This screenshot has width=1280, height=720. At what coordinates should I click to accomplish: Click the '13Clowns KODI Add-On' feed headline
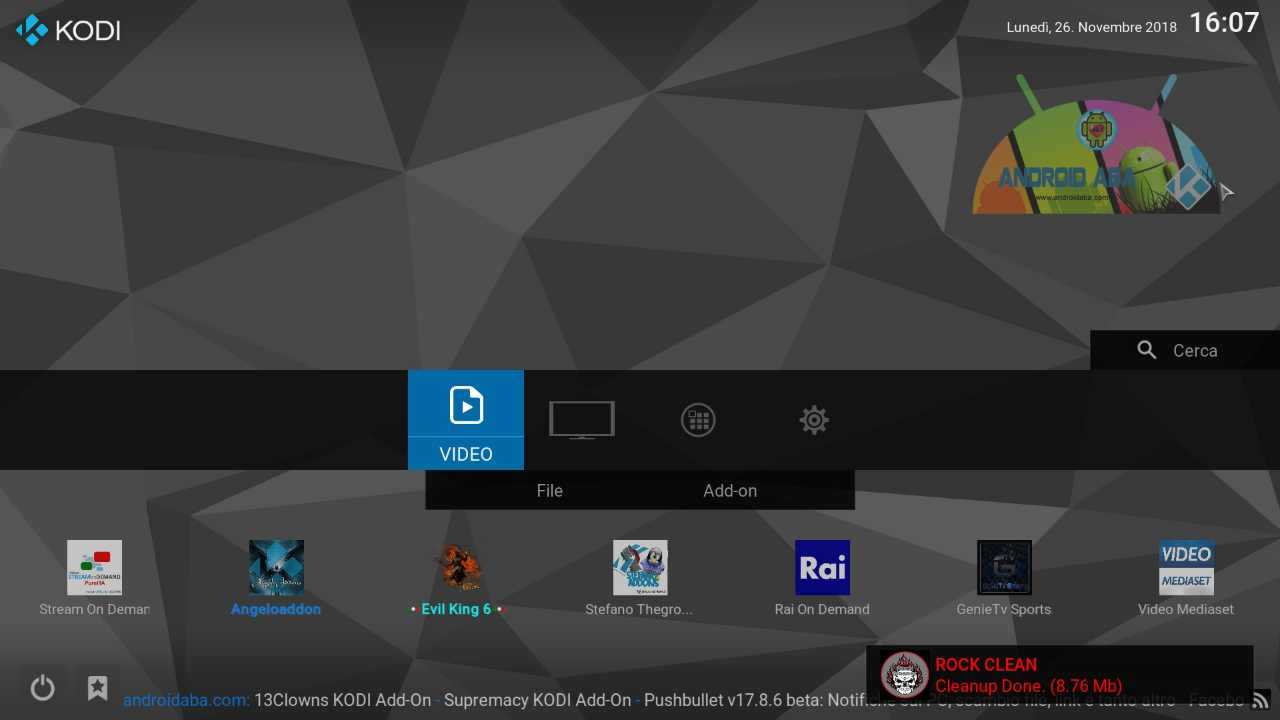point(343,700)
